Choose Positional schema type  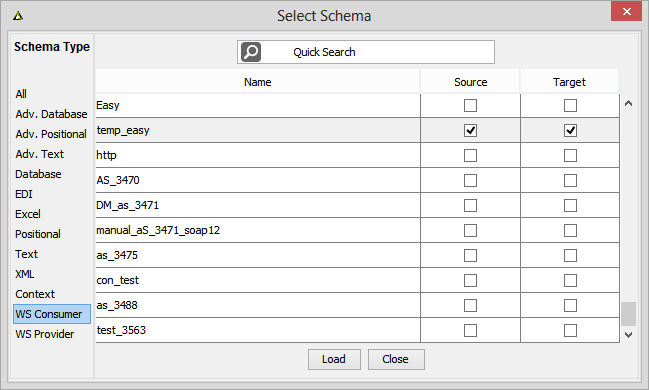coord(38,234)
